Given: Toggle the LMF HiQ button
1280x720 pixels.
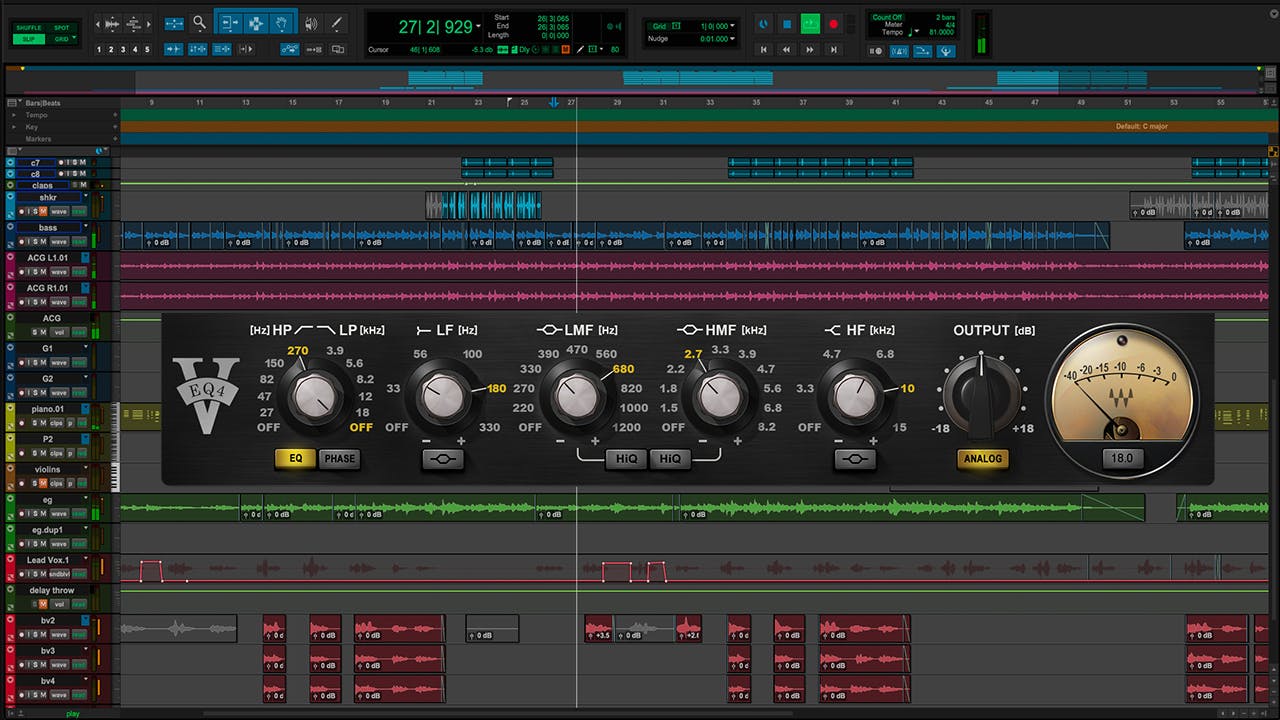Looking at the screenshot, I should click(x=625, y=459).
